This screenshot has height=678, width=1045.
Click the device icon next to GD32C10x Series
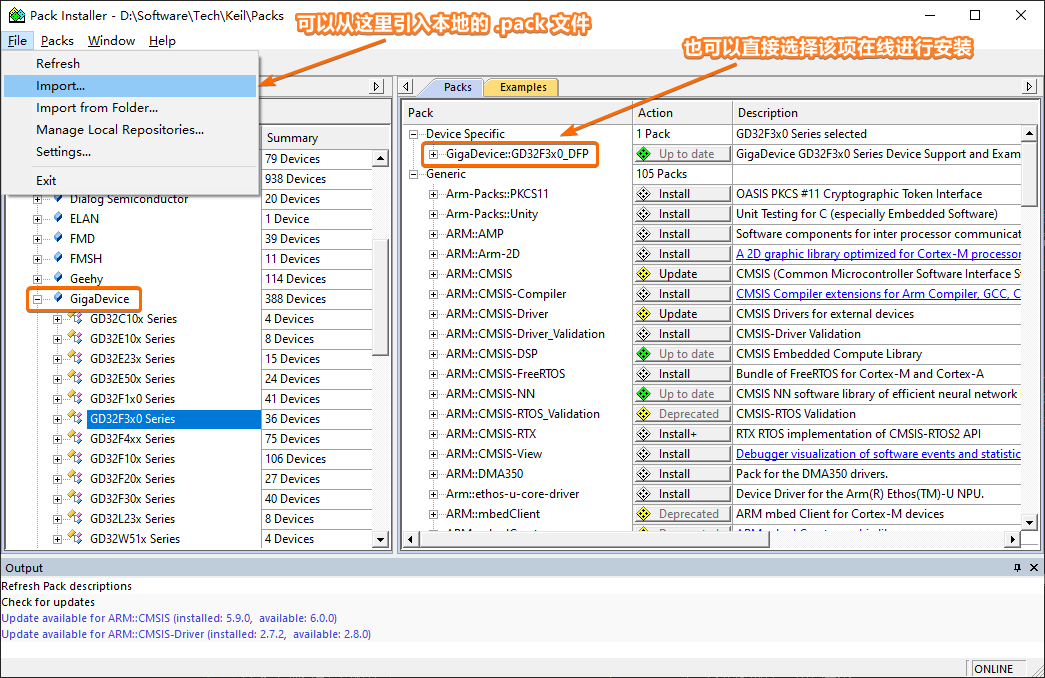tap(76, 318)
